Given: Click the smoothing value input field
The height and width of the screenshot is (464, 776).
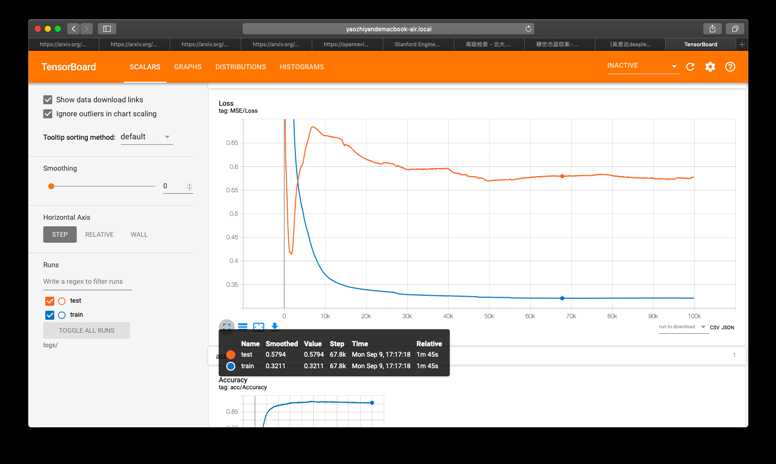Looking at the screenshot, I should coord(177,186).
